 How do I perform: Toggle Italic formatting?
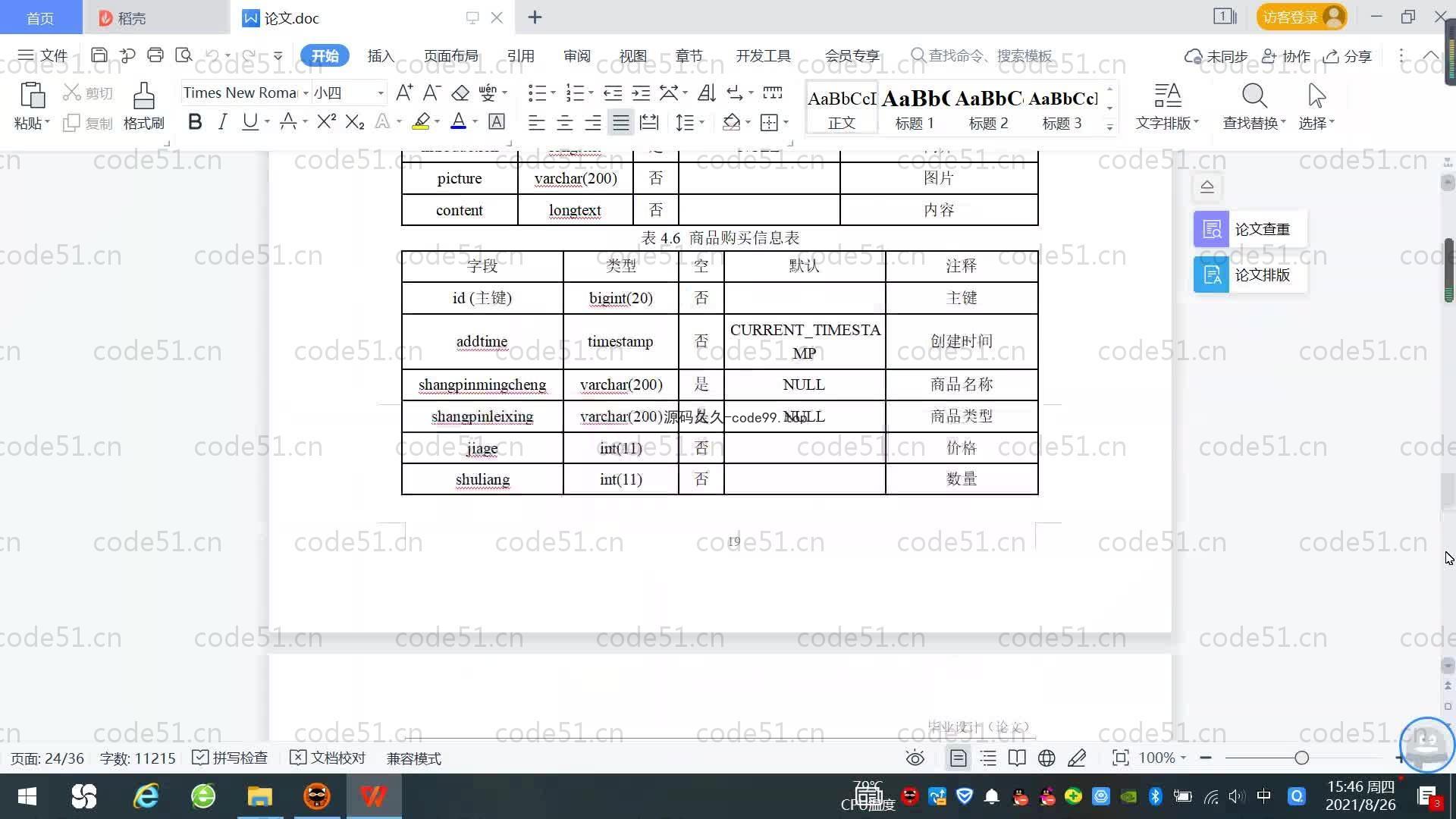tap(222, 122)
